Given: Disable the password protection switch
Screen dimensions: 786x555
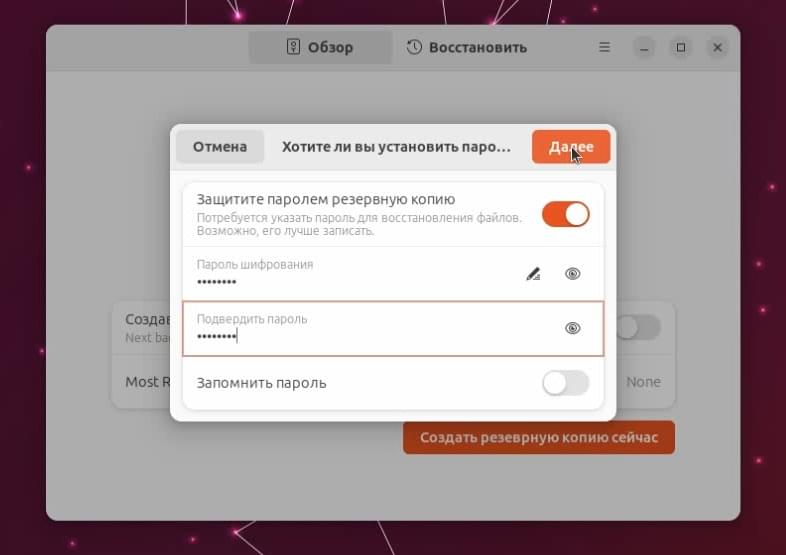Looking at the screenshot, I should [x=565, y=215].
